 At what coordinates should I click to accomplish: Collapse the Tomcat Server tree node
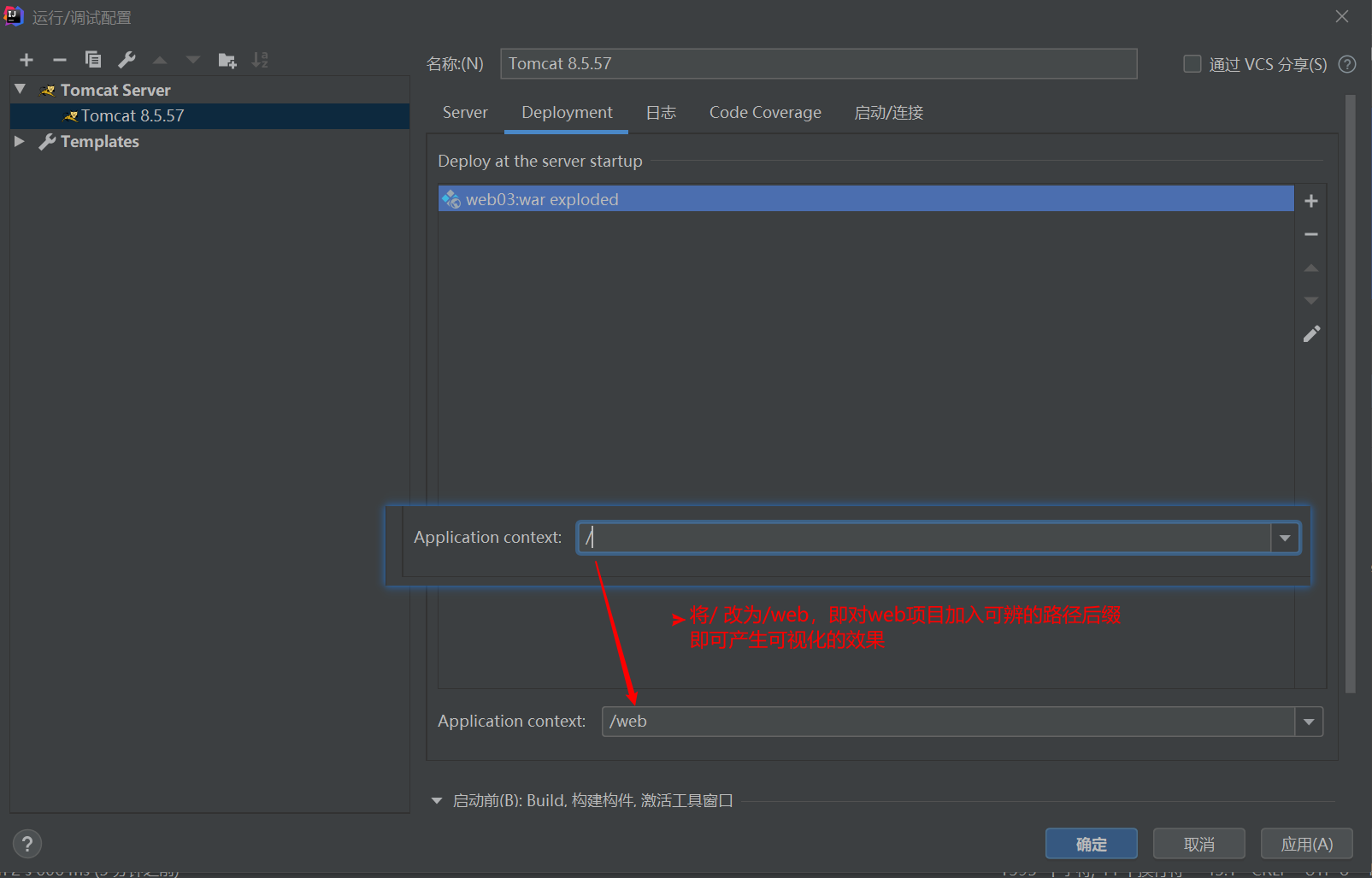tap(19, 88)
